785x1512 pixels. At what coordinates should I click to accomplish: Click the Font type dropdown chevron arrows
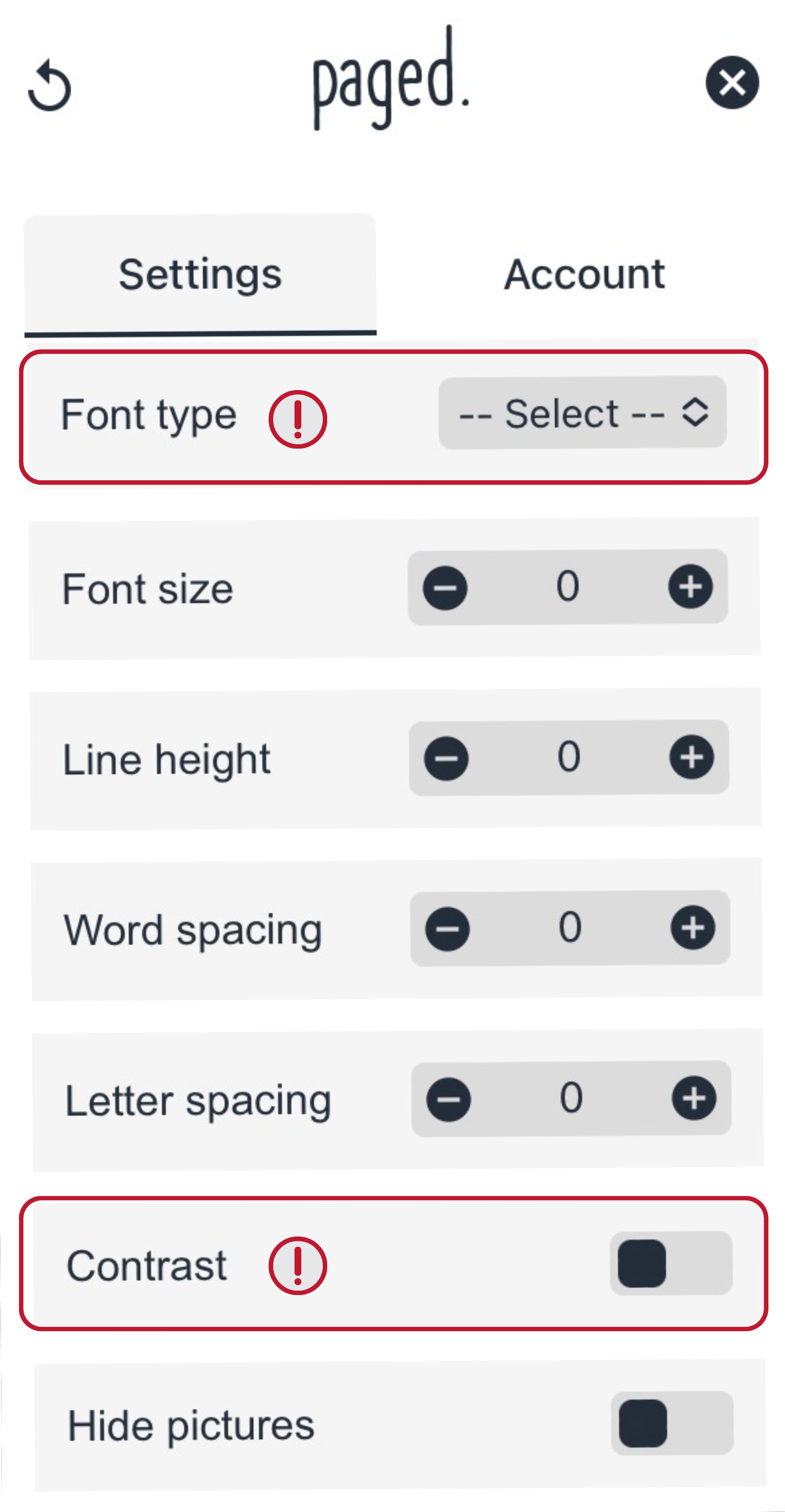(695, 412)
